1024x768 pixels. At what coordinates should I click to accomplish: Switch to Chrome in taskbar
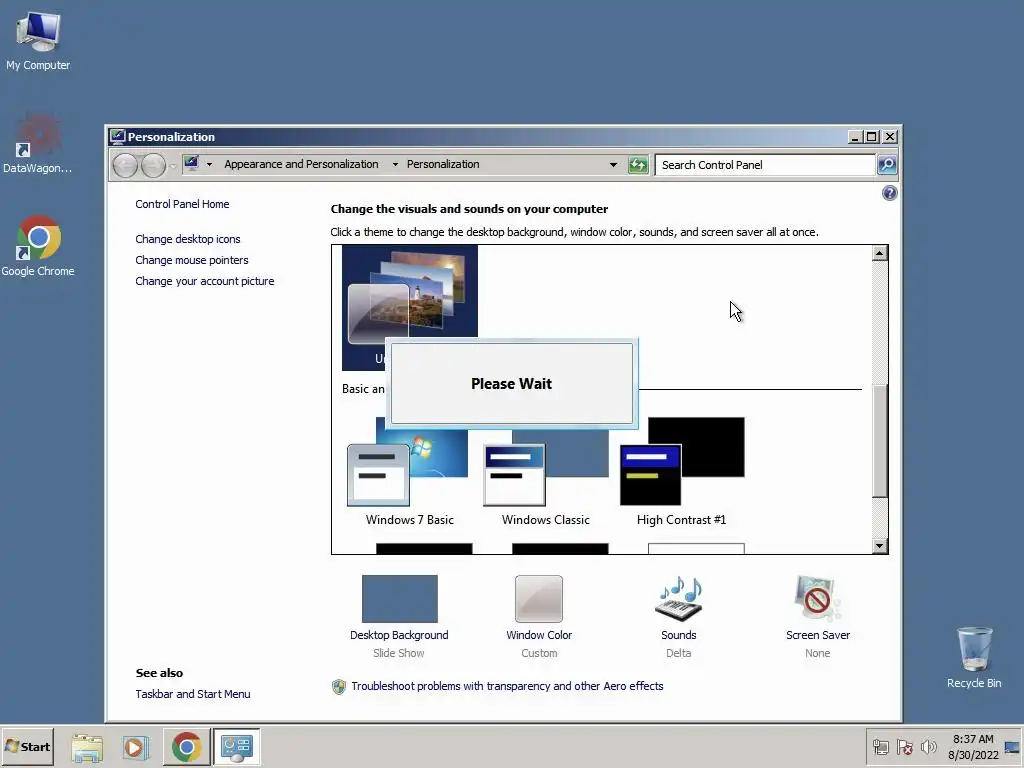(186, 747)
